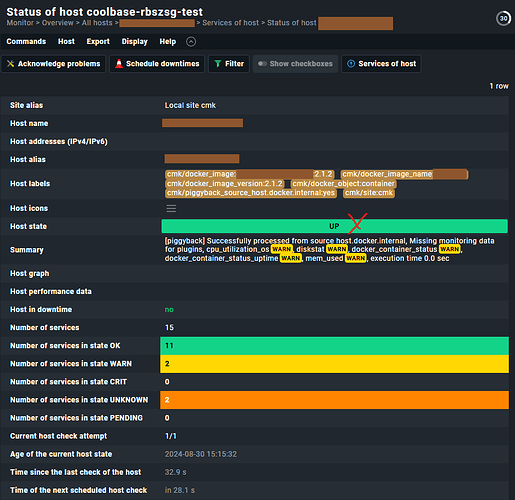Toggle Show checkboxes switch
This screenshot has width=515, height=500.
pyautogui.click(x=295, y=64)
